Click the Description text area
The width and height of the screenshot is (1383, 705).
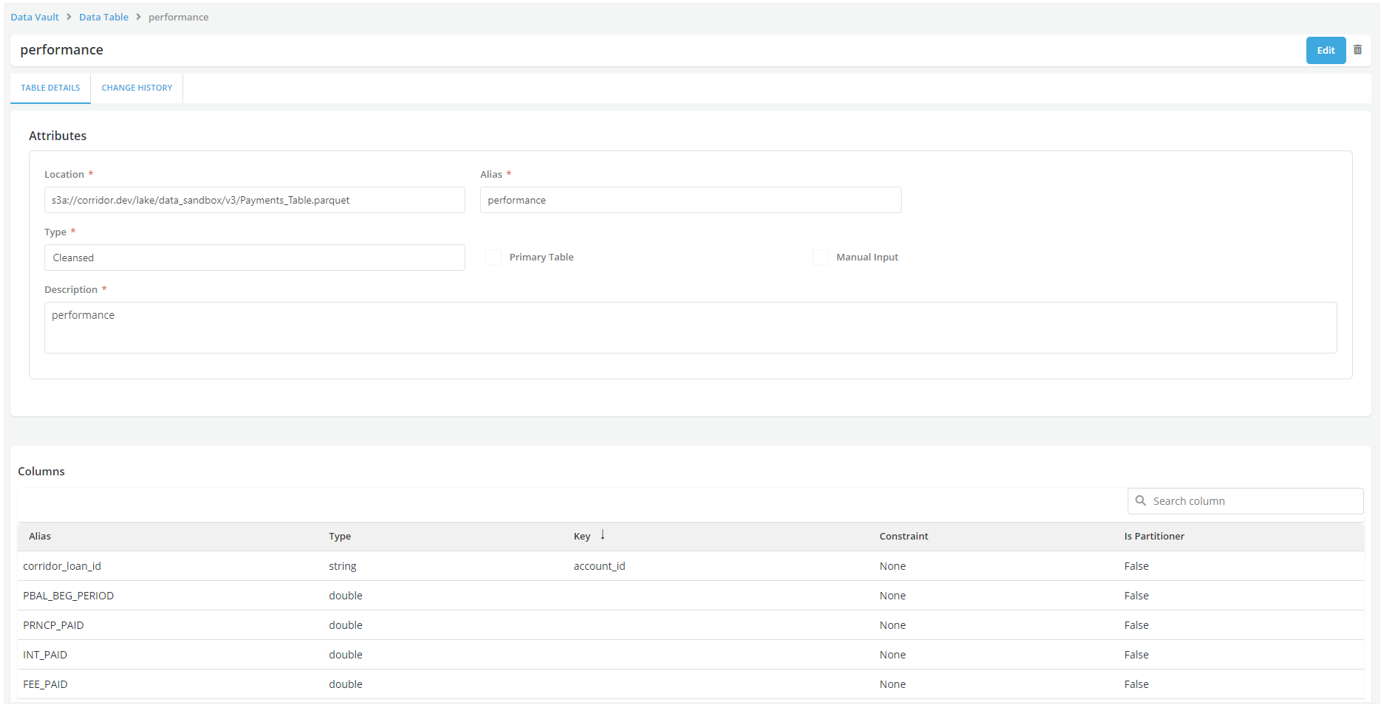pyautogui.click(x=690, y=327)
